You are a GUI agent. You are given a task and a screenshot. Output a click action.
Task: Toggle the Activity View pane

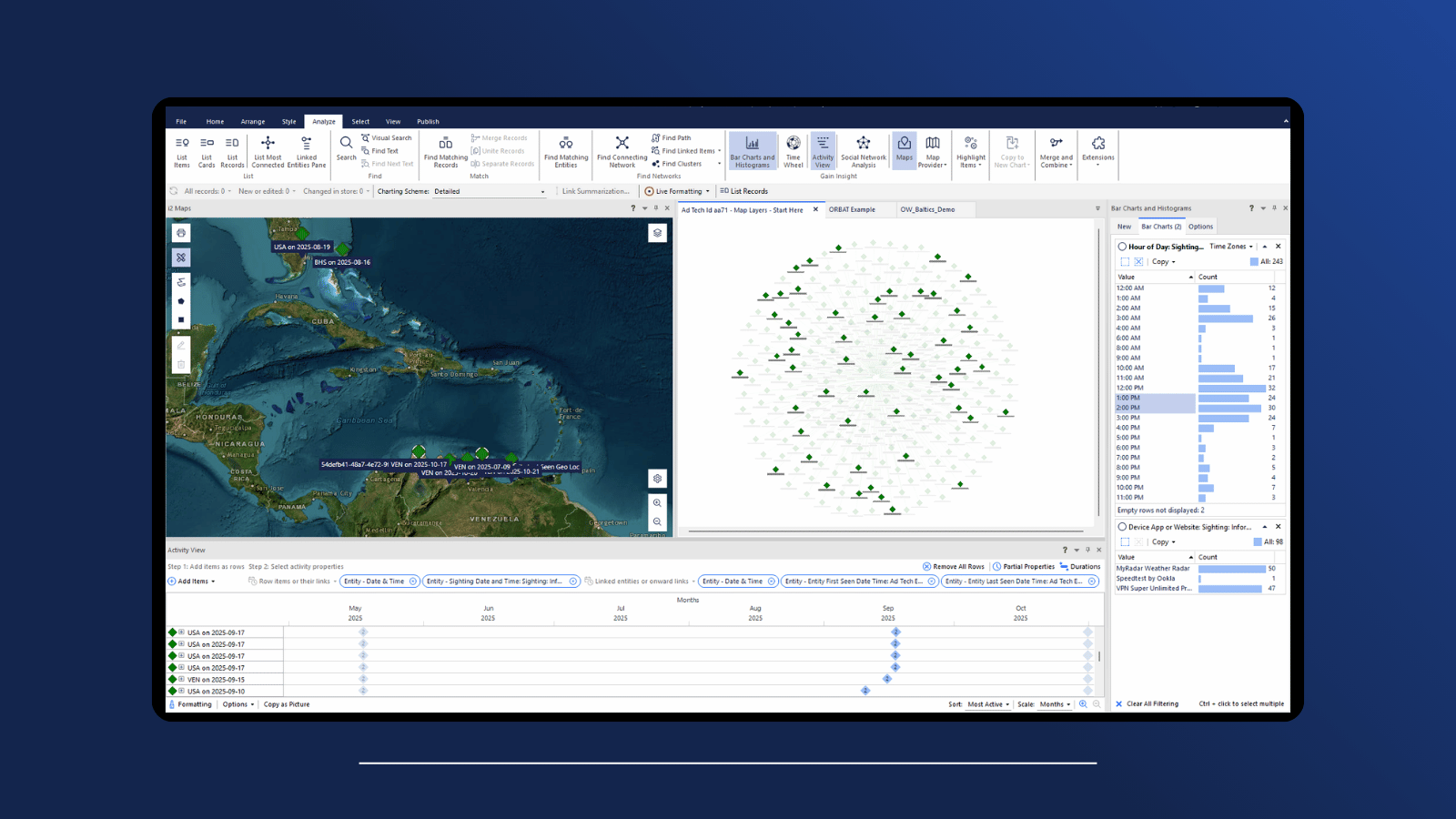tap(823, 152)
